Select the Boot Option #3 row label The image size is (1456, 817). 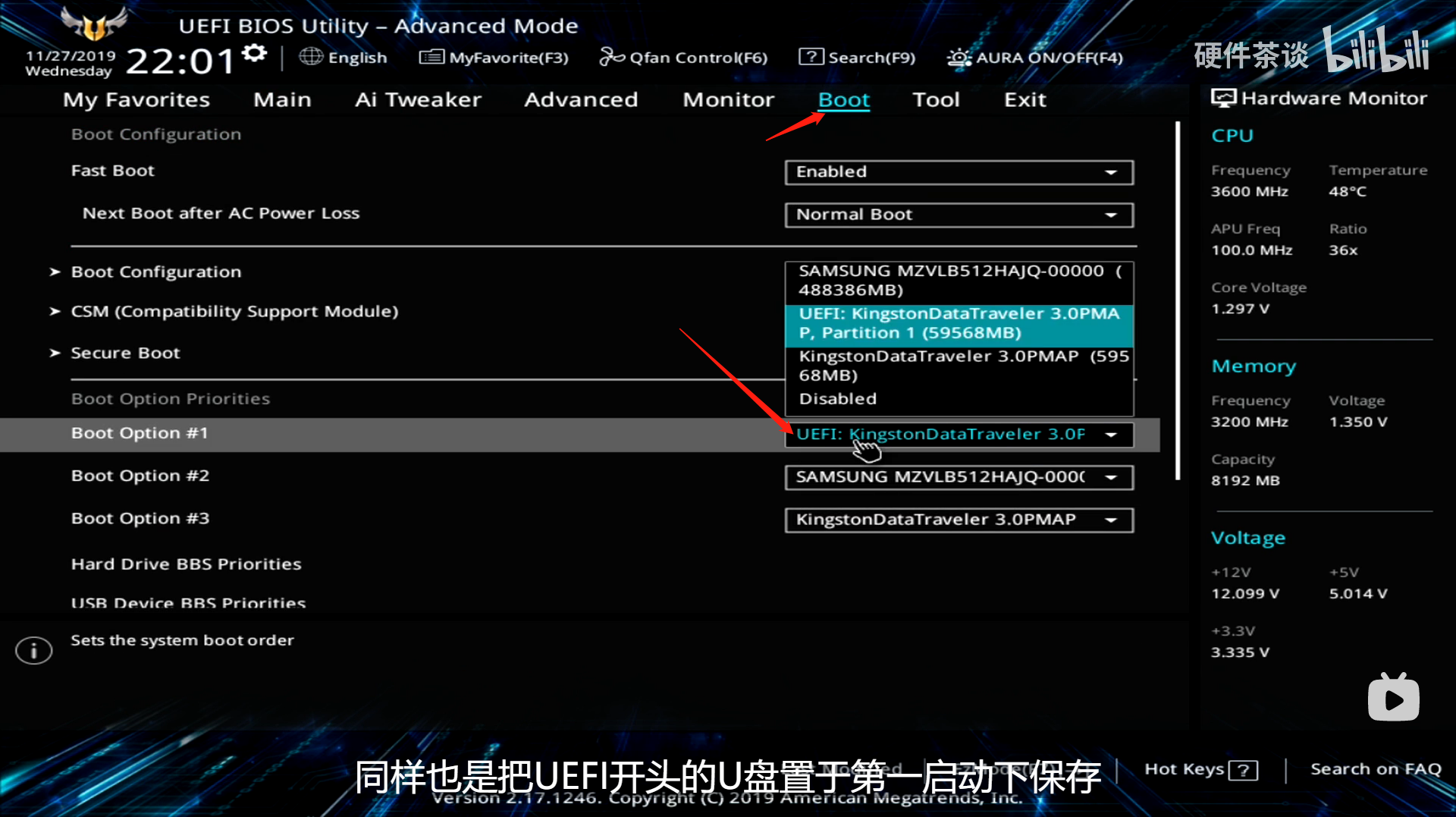click(140, 518)
